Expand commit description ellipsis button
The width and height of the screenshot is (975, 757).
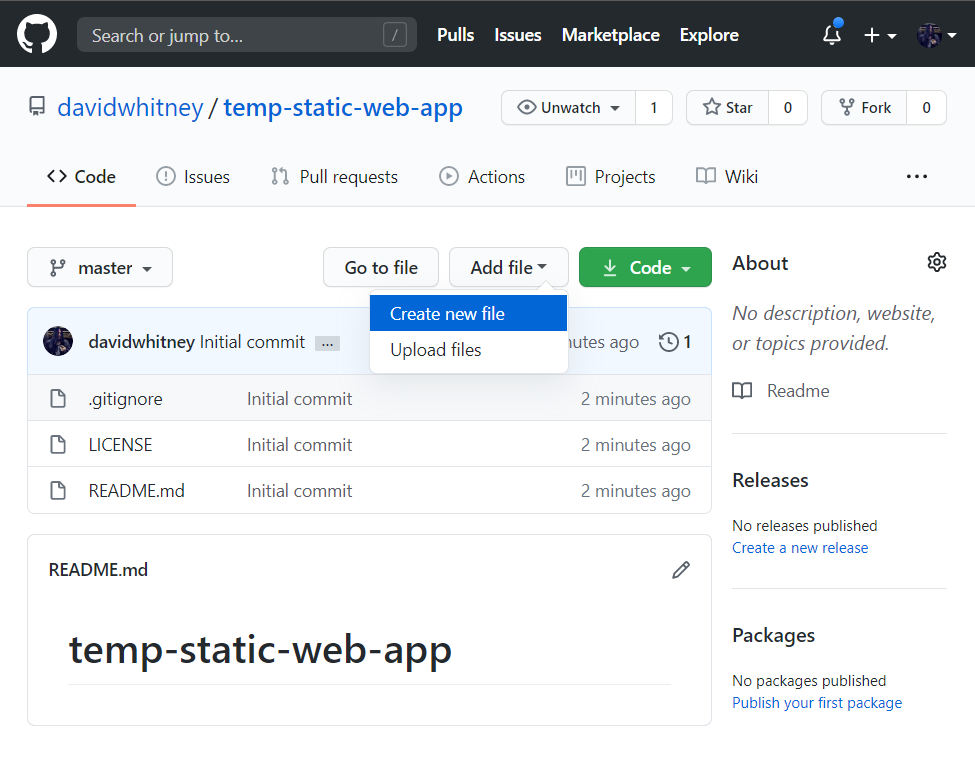[327, 343]
